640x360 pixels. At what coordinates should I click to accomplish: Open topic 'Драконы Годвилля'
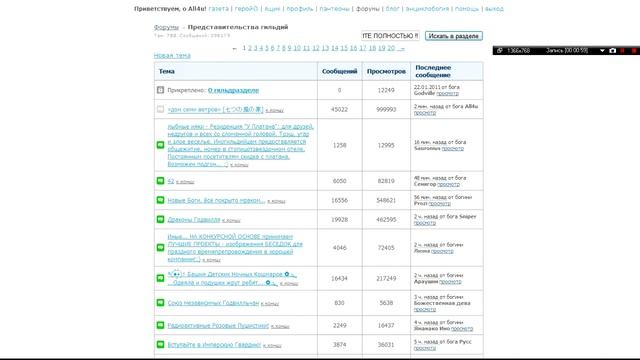pyautogui.click(x=193, y=220)
